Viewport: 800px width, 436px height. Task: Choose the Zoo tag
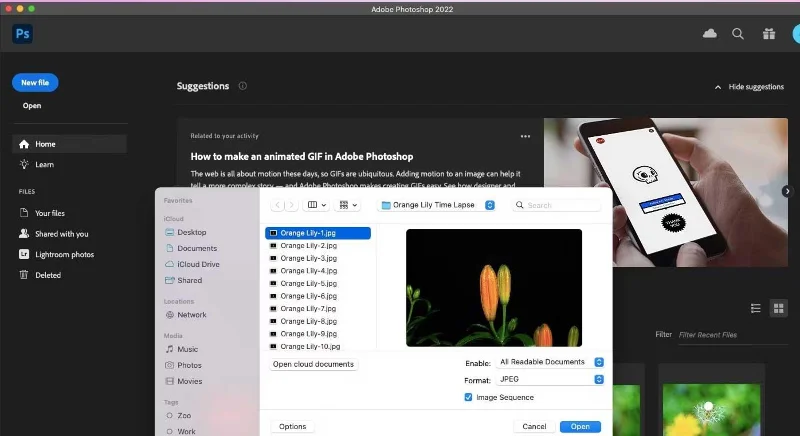[179, 416]
